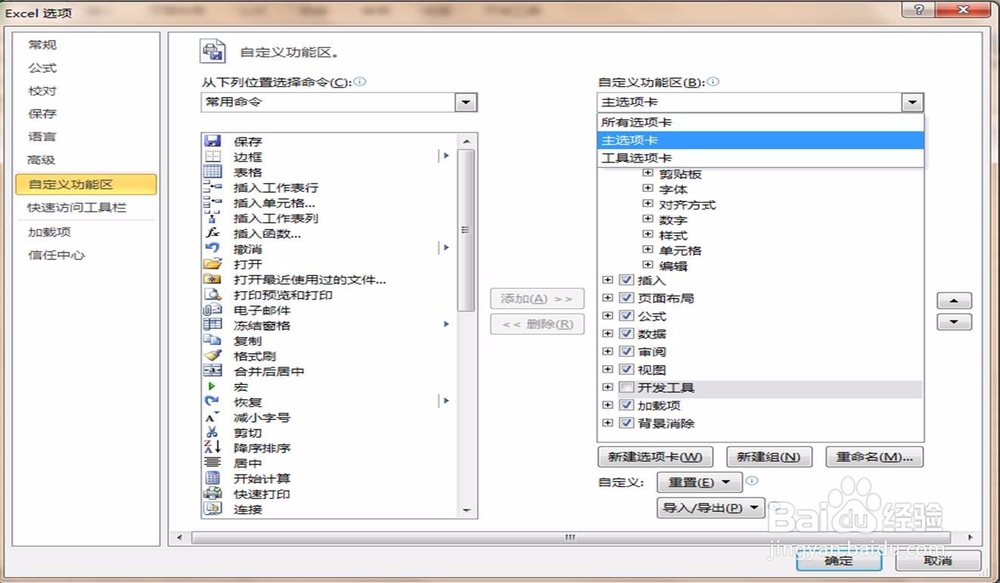This screenshot has width=1000, height=583.
Task: Click the Cut (剪切) scissors icon
Action: click(x=212, y=432)
